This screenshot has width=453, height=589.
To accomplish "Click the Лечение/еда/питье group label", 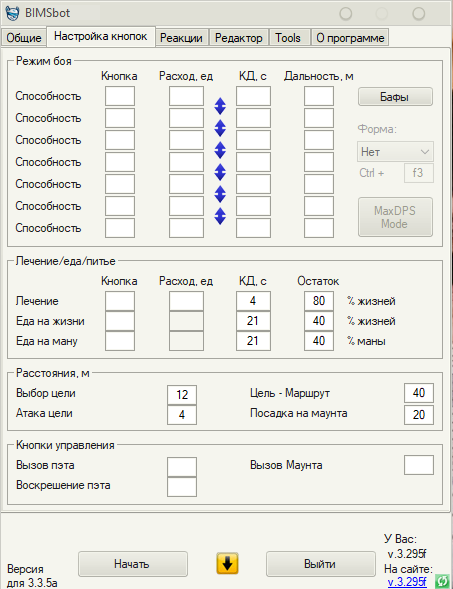I will pos(66,261).
